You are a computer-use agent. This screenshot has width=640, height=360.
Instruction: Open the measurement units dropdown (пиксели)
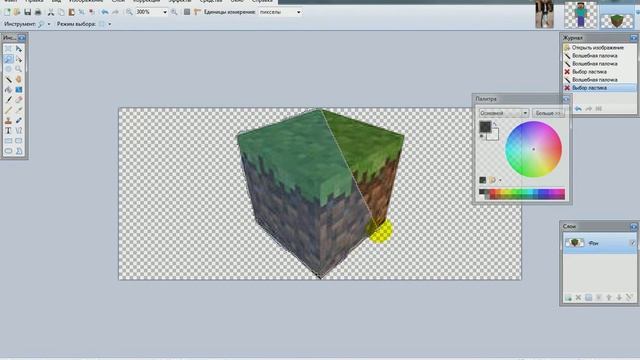(x=299, y=12)
